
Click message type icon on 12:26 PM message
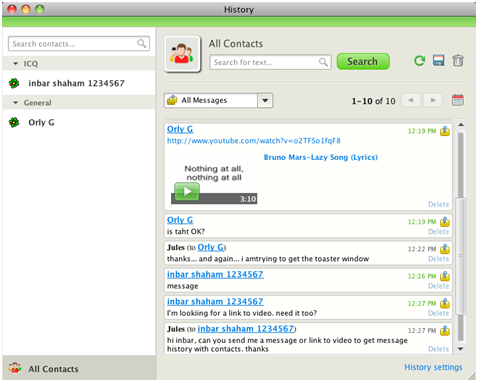coord(445,276)
